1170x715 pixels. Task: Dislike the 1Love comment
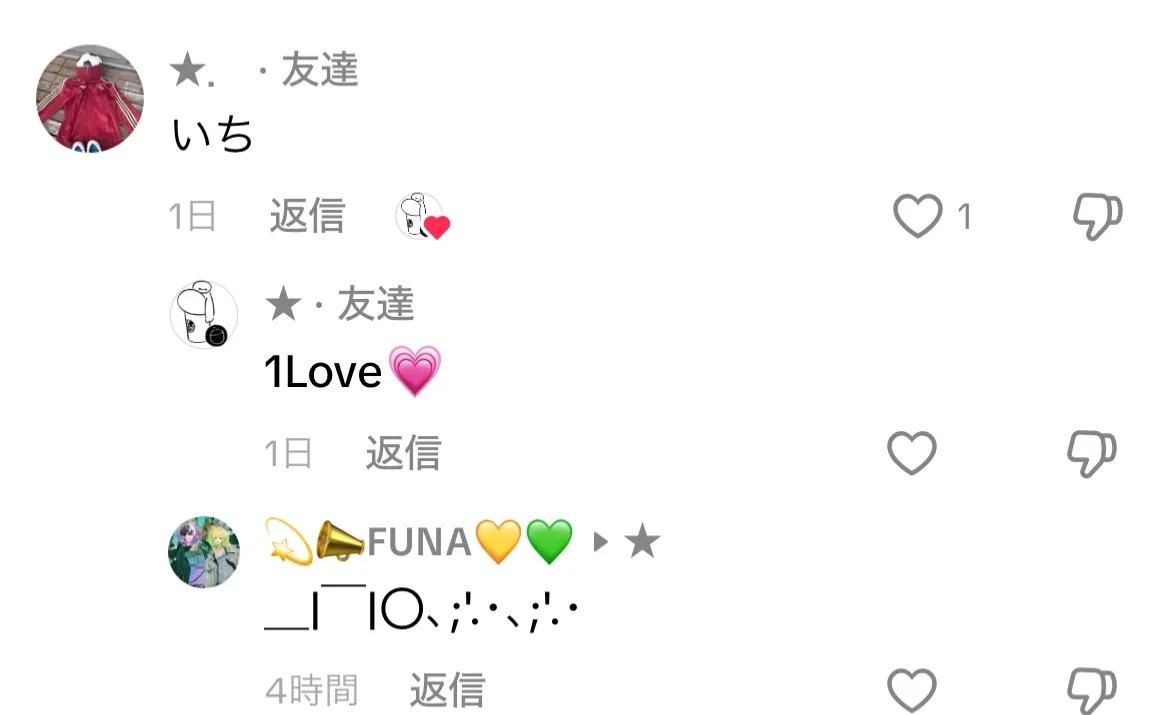click(1092, 453)
